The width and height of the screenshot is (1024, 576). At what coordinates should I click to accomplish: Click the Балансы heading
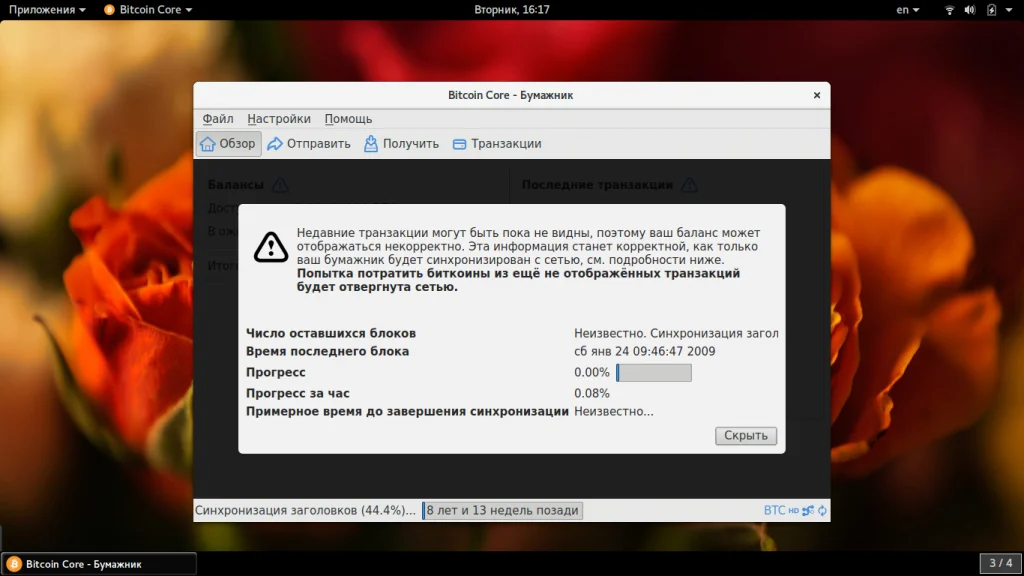pos(236,185)
